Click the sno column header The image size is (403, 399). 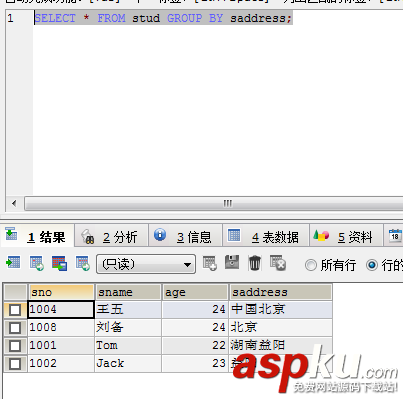tap(61, 292)
